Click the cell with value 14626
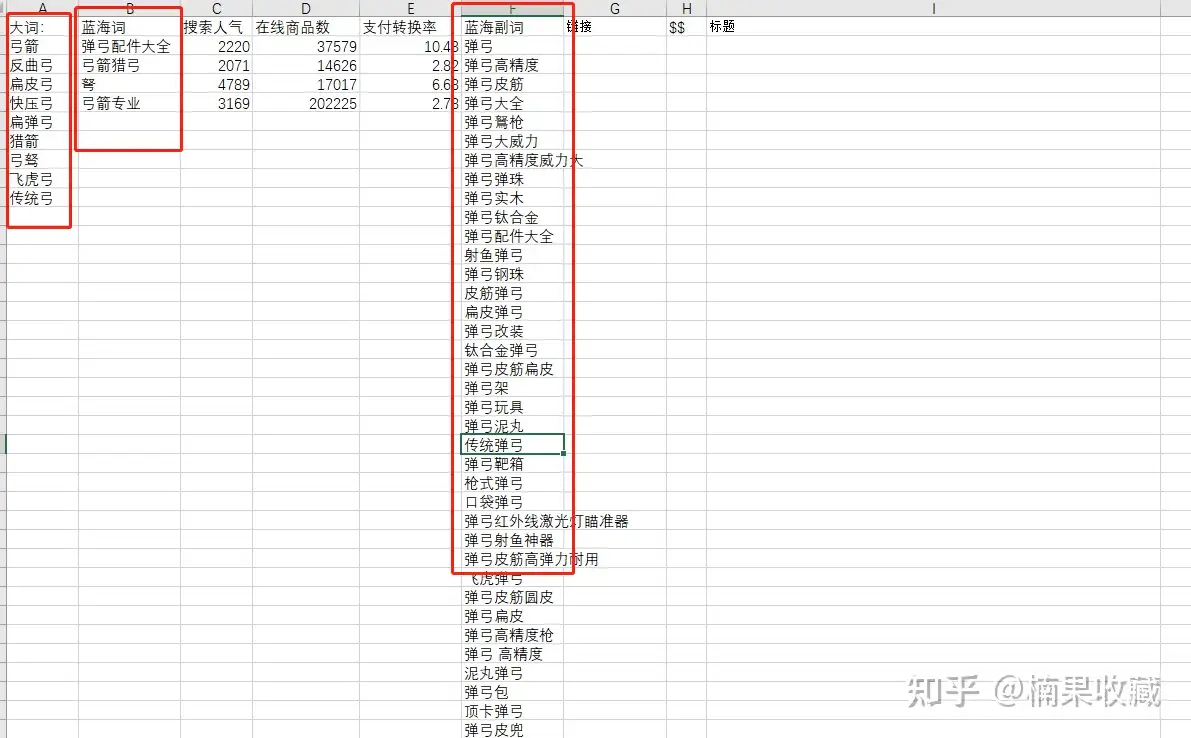Viewport: 1191px width, 738px height. pos(305,65)
